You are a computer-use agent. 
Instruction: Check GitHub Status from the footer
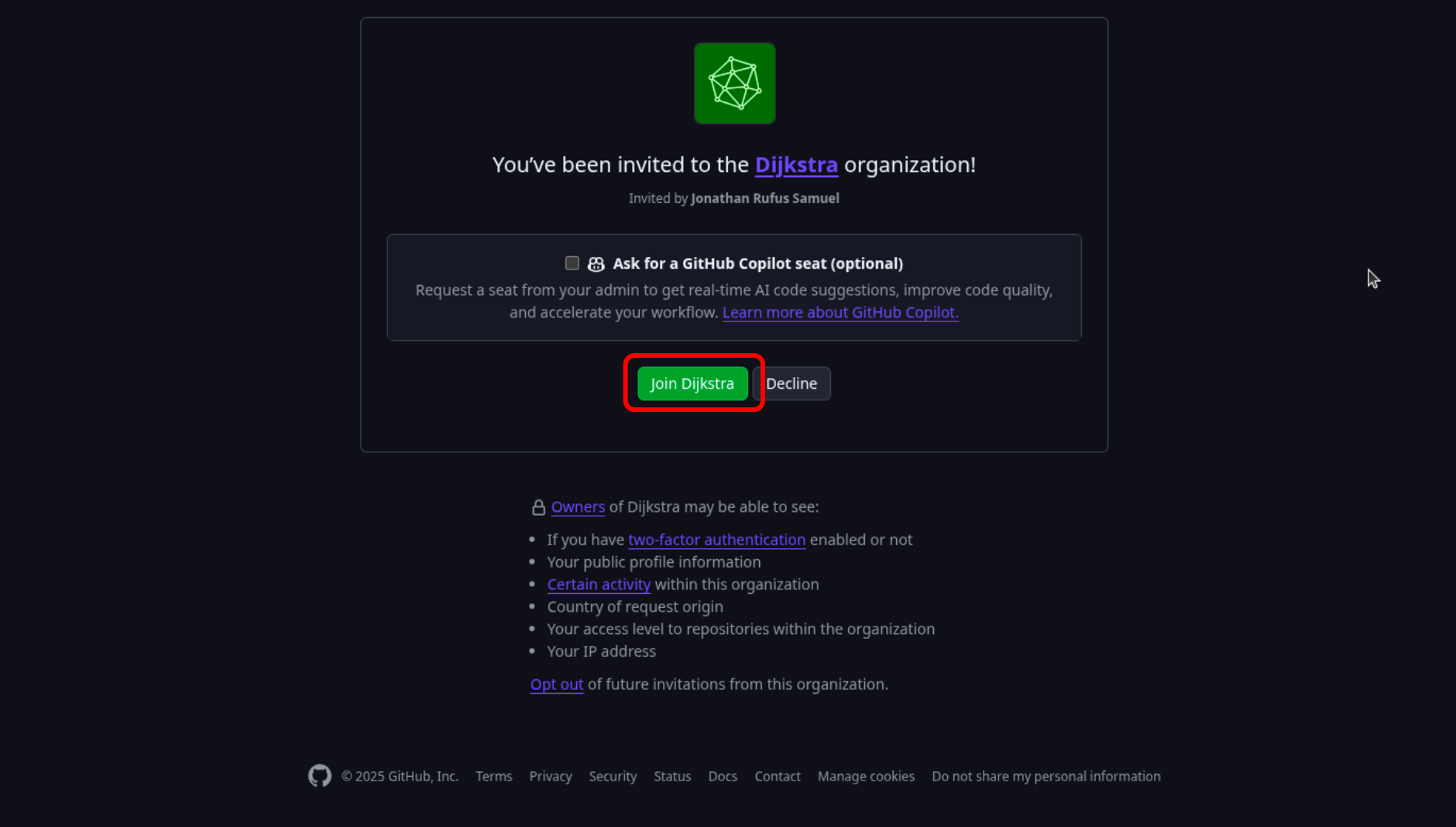pyautogui.click(x=671, y=776)
